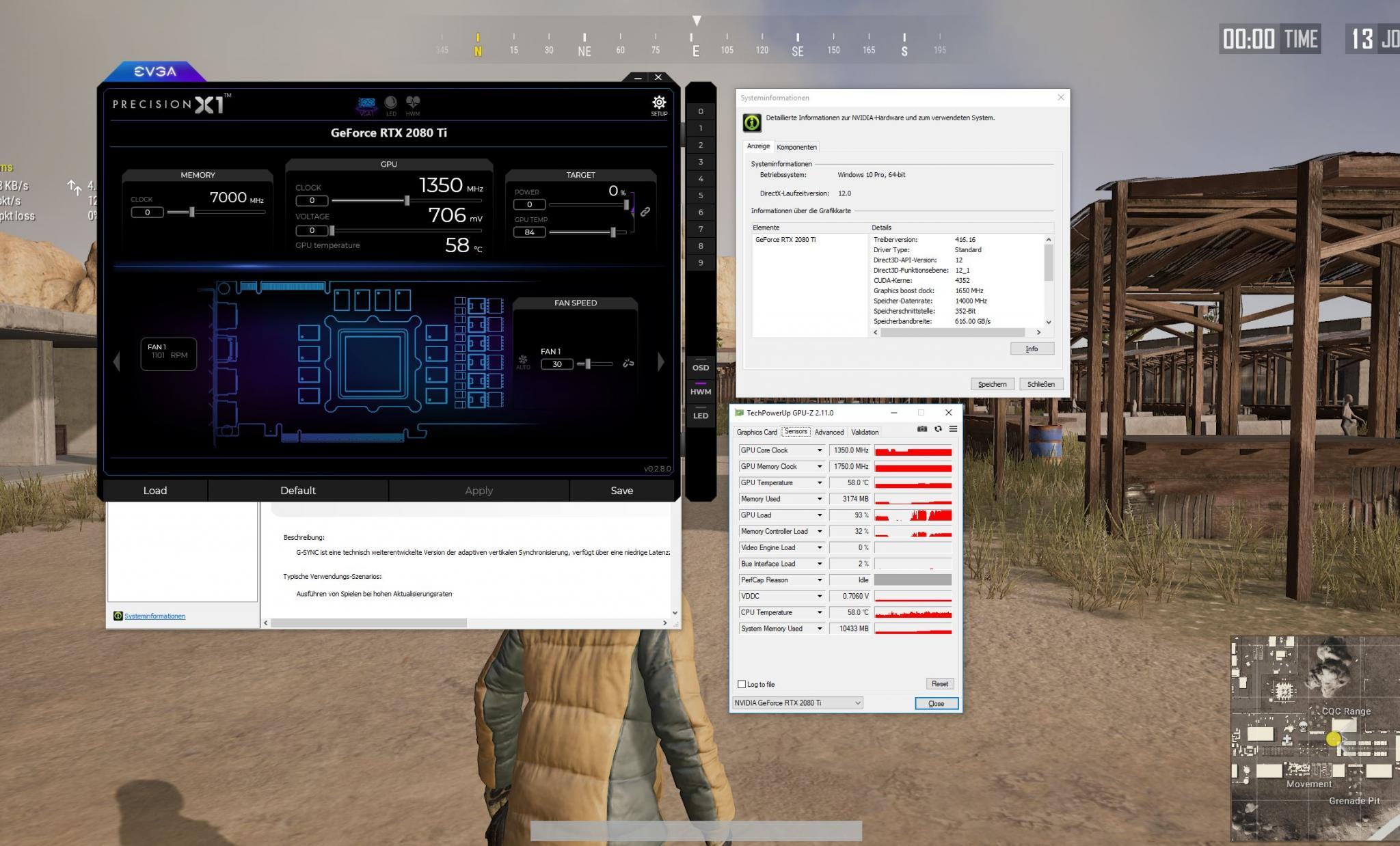Screen dimensions: 1400x846
Task: Click the fan AUTO icon in Fan Speed panel
Action: click(x=523, y=362)
